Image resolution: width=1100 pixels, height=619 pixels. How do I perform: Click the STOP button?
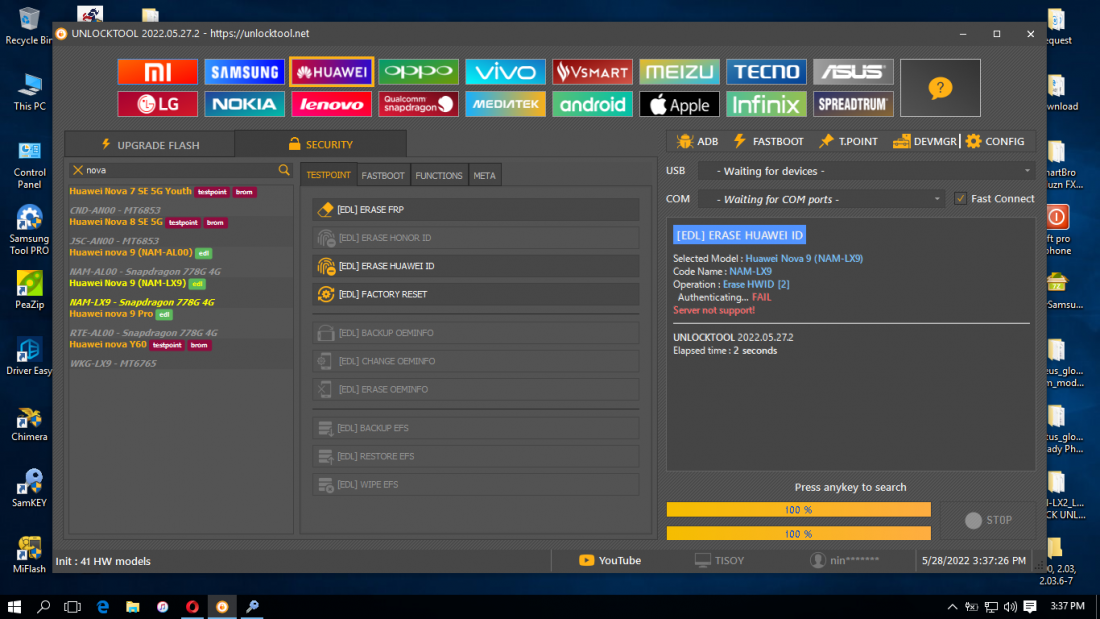click(x=988, y=520)
